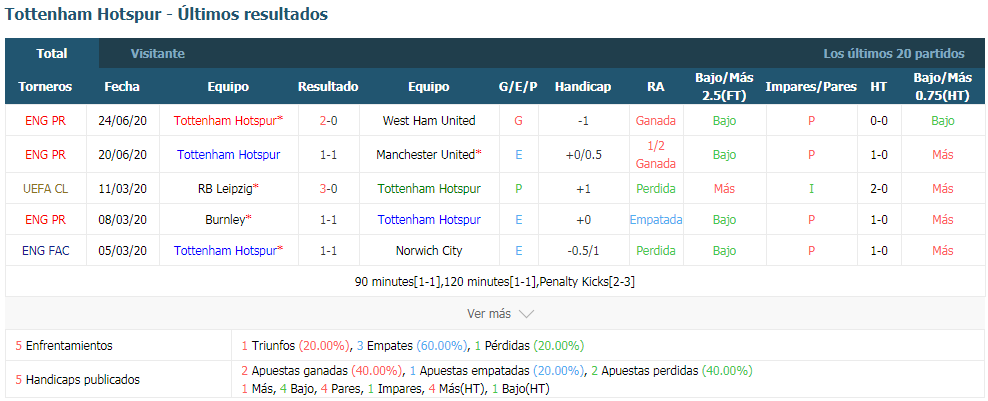Open UEFA CL tournament link

(x=45, y=189)
